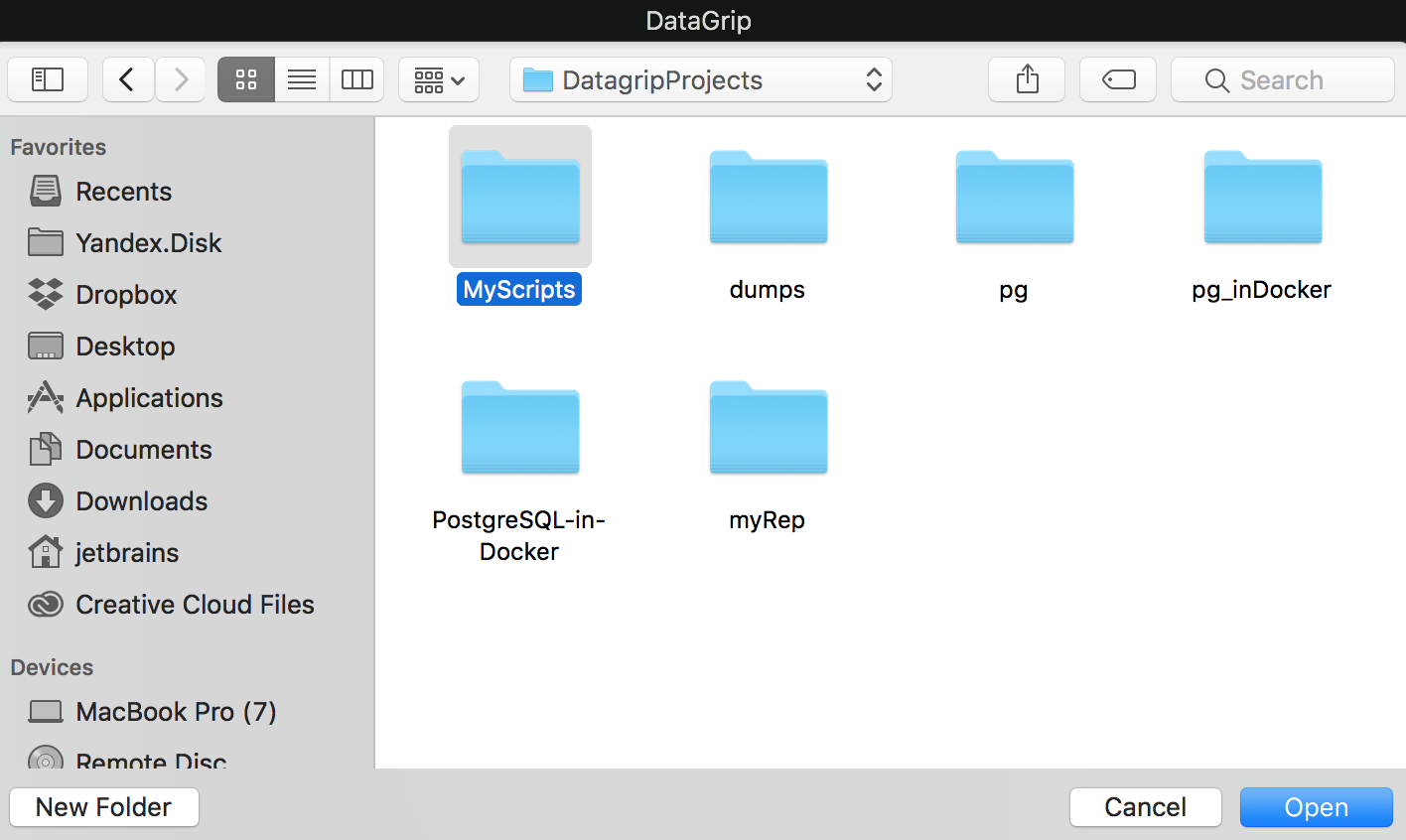
Task: Go back to previous folder
Action: pyautogui.click(x=128, y=79)
